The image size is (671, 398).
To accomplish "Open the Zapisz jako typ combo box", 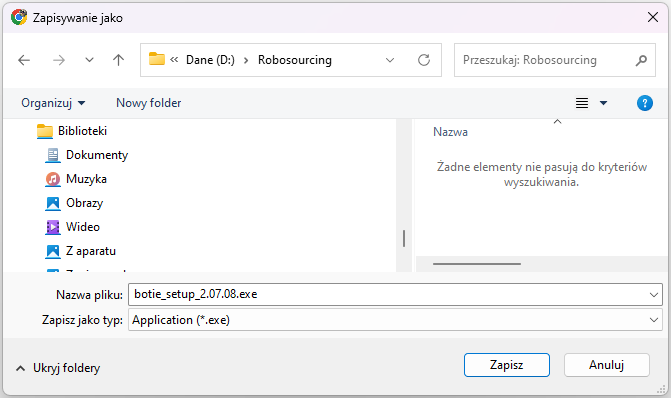I will [395, 320].
